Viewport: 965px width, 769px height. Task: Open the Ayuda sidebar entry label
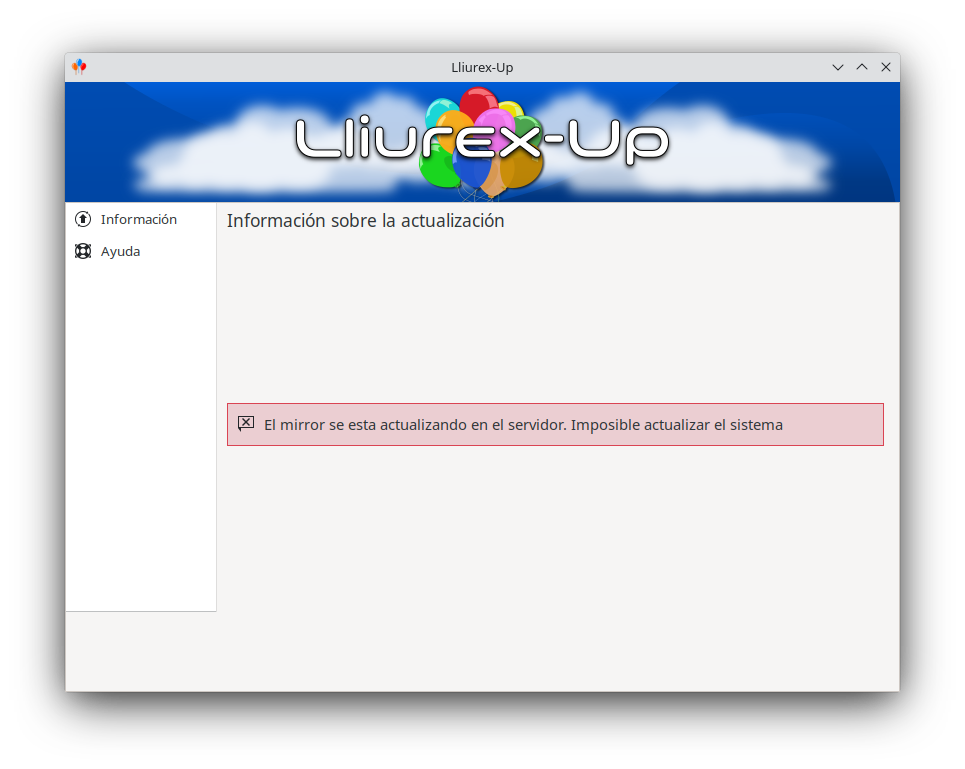pyautogui.click(x=120, y=252)
